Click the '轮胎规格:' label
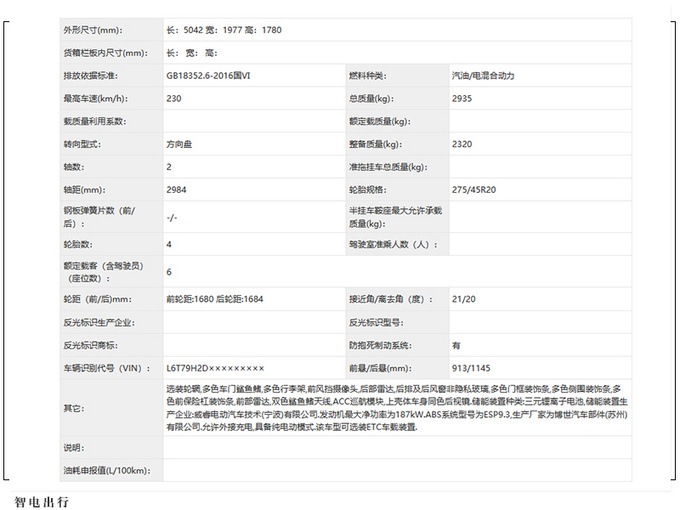This screenshot has height=510, width=680. (367, 190)
